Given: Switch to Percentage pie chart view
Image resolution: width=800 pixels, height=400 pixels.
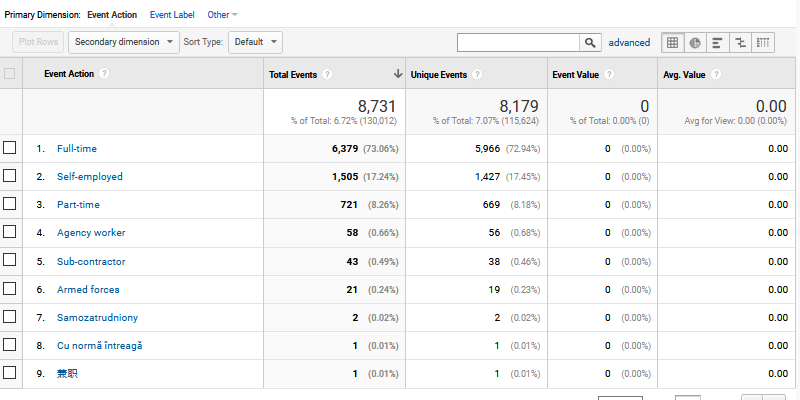Looking at the screenshot, I should click(695, 42).
